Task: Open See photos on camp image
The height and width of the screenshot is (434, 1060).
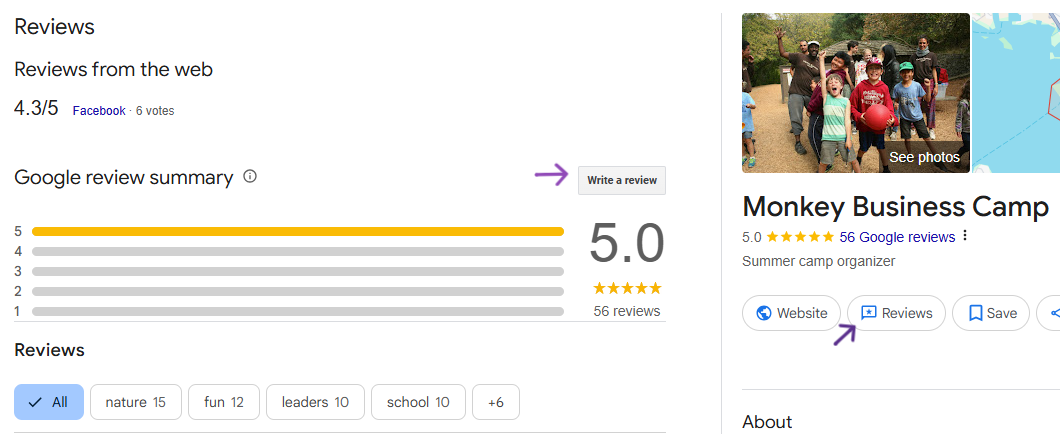Action: coord(924,157)
